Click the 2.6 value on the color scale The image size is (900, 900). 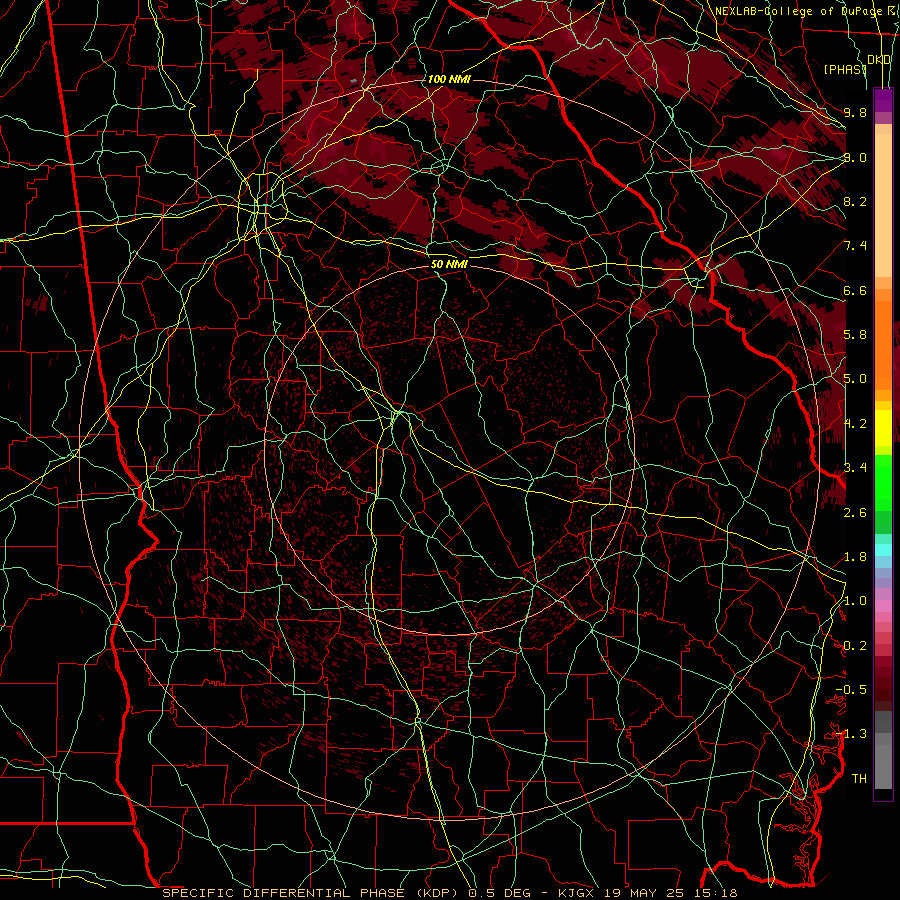855,512
